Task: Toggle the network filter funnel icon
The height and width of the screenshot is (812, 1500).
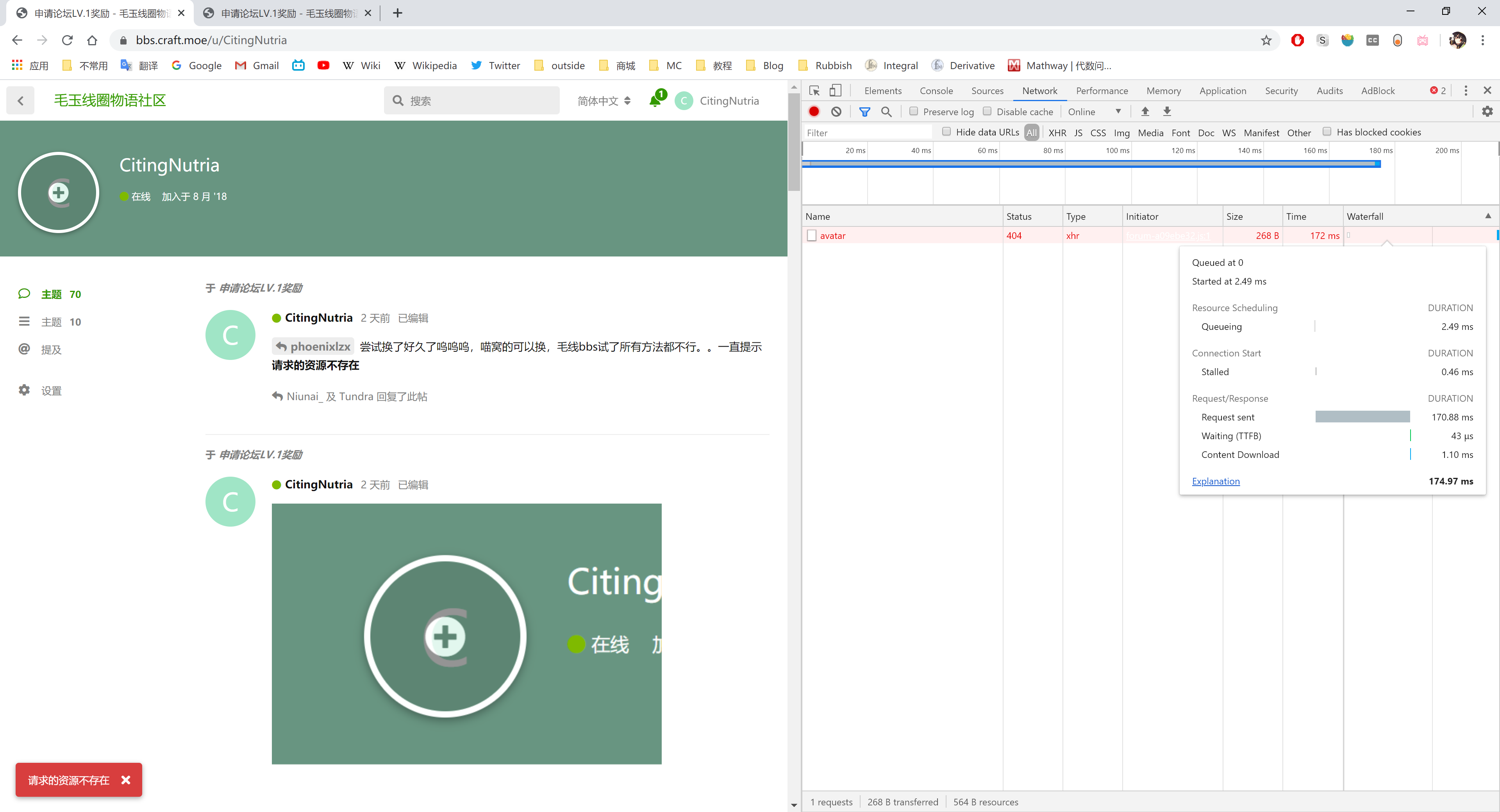Action: pyautogui.click(x=865, y=111)
